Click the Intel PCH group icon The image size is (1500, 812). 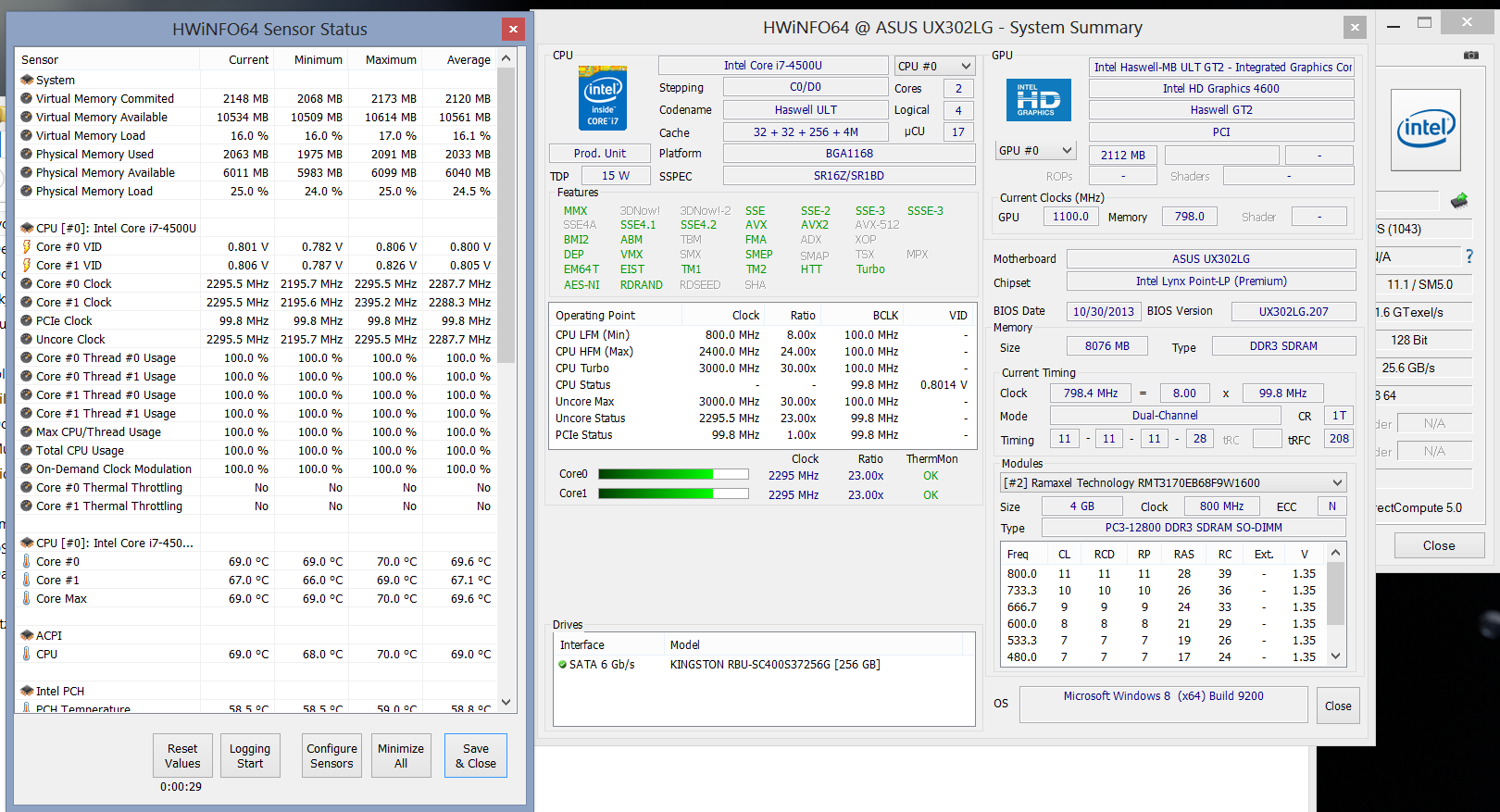tap(27, 691)
